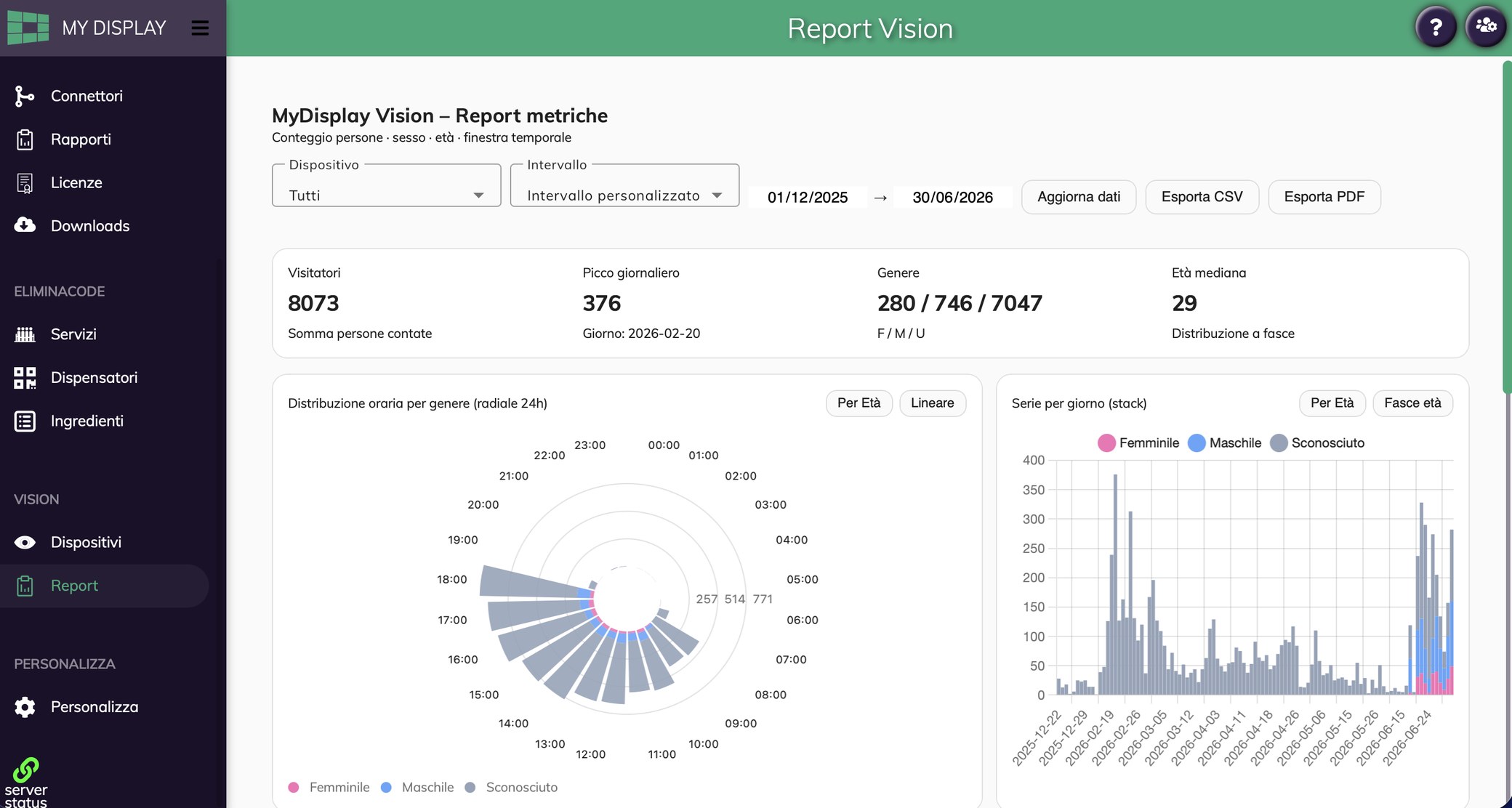Screen dimensions: 1512x808
Task: Toggle Maschile in daily series legend
Action: 1224,443
